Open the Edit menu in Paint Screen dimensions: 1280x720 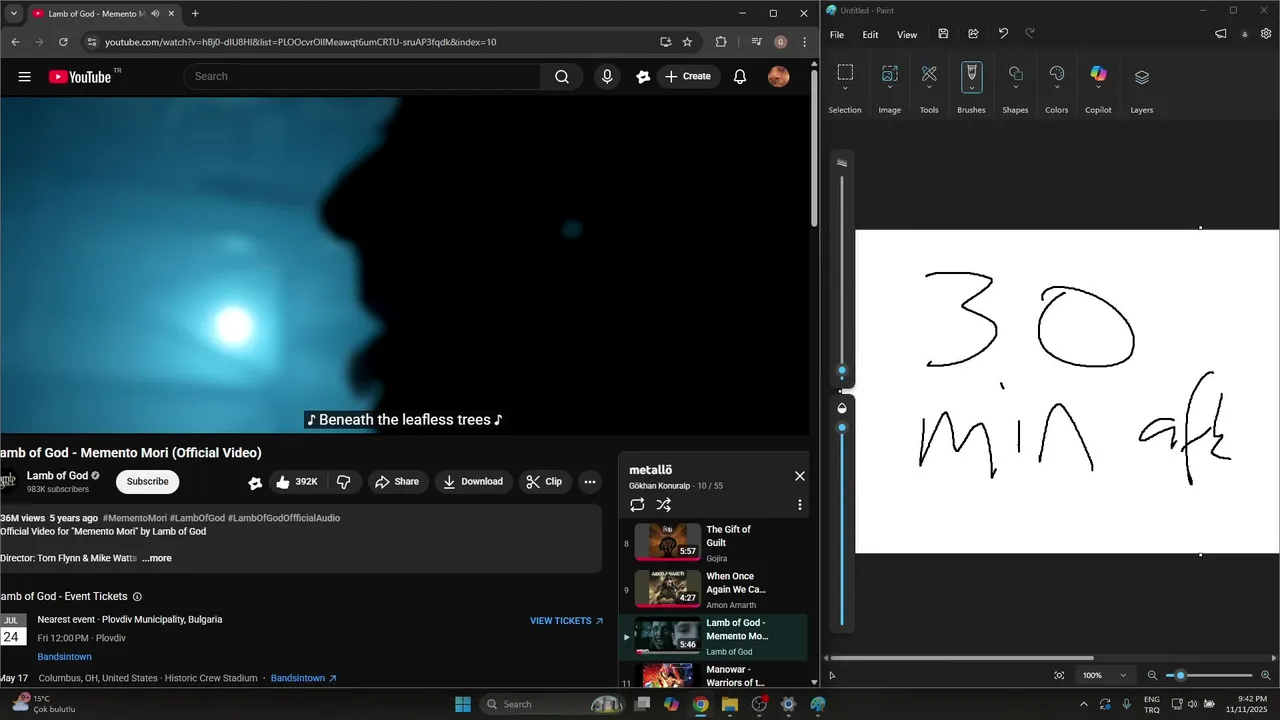pos(871,34)
